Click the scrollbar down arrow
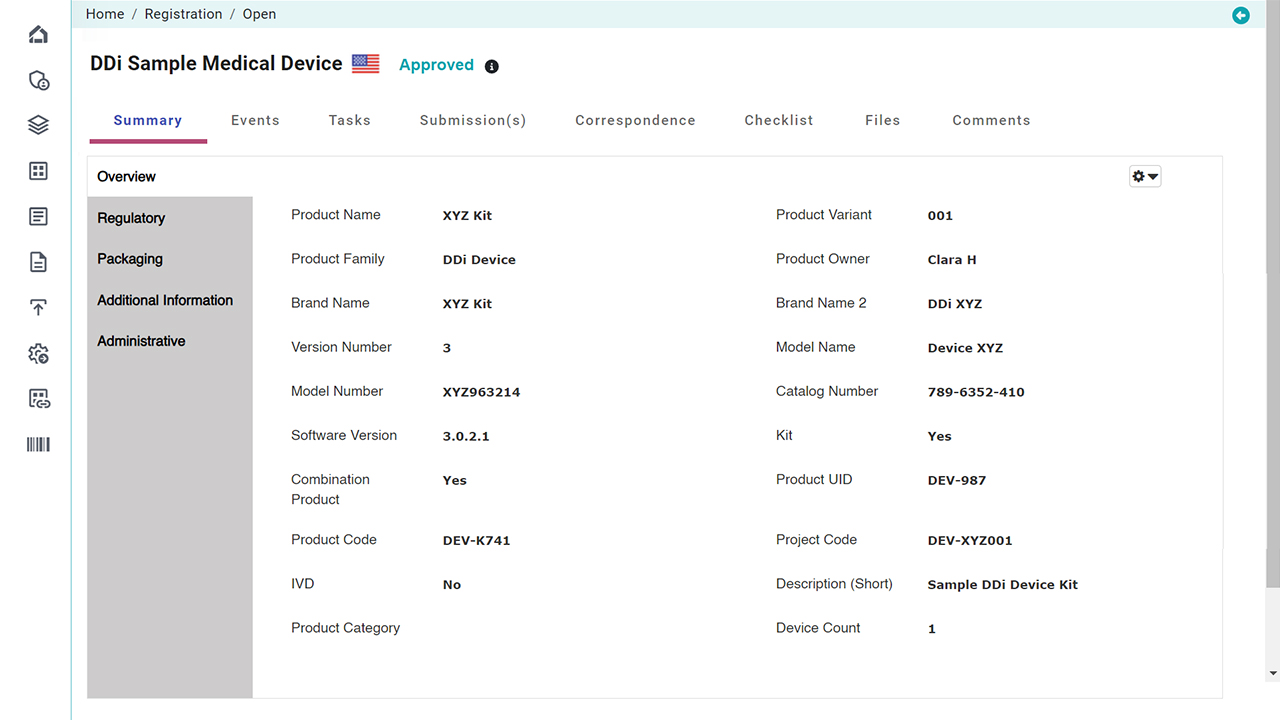The image size is (1280, 720). [x=1272, y=674]
